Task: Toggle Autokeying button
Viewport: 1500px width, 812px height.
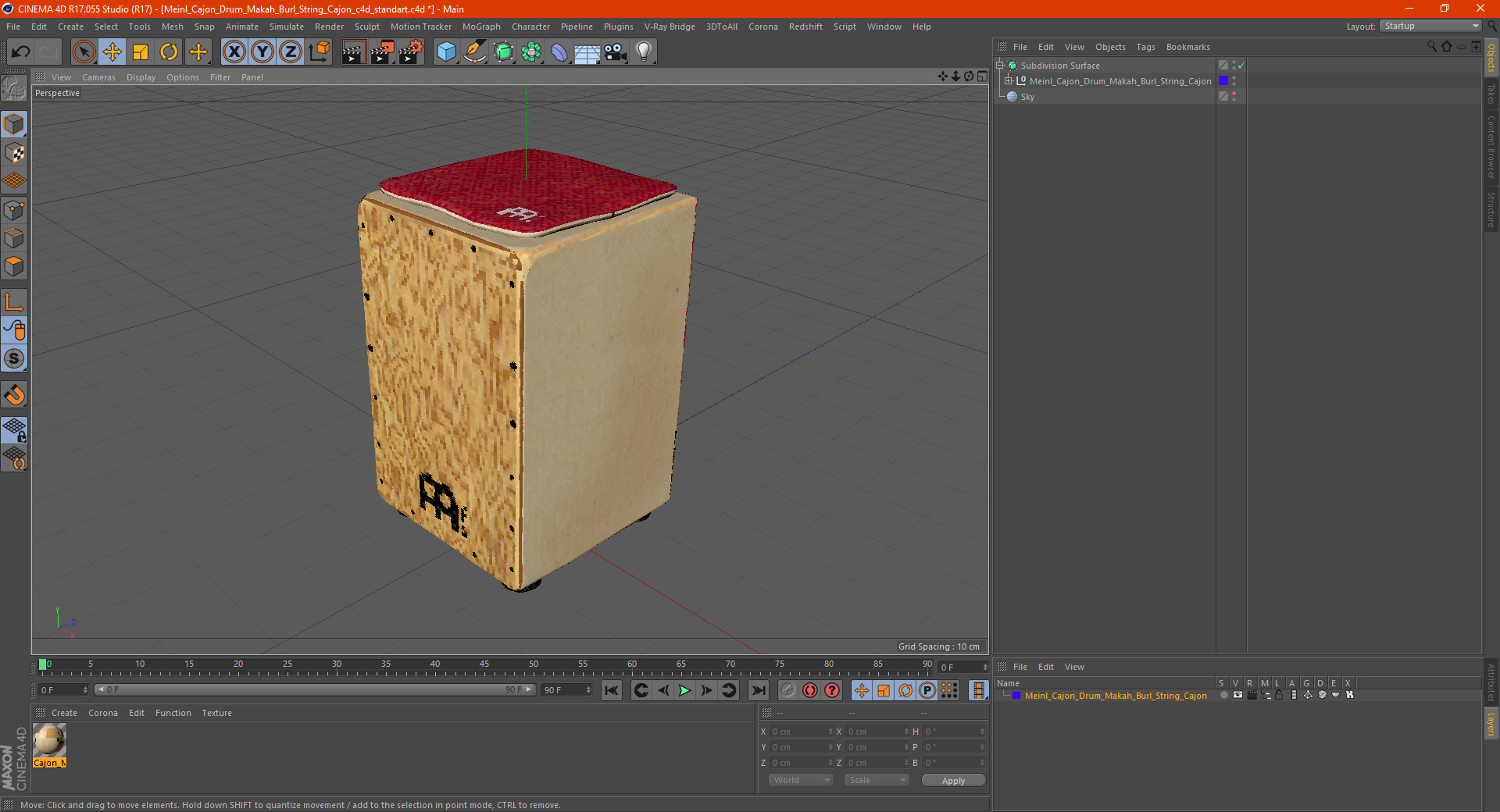Action: point(810,690)
